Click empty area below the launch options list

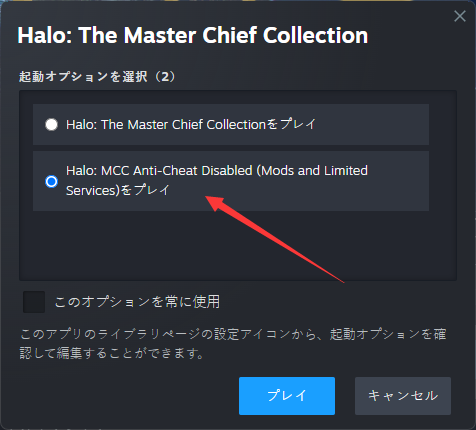pyautogui.click(x=238, y=245)
